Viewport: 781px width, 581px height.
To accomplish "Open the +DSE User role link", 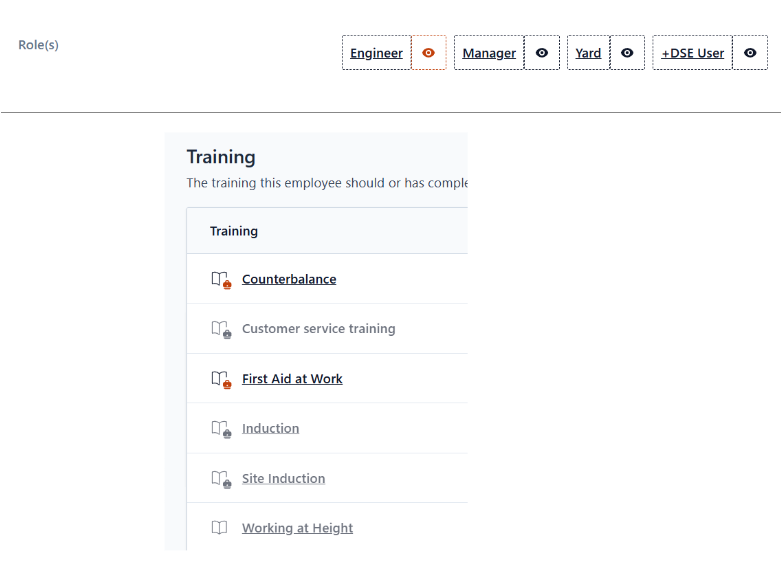I will [x=692, y=53].
